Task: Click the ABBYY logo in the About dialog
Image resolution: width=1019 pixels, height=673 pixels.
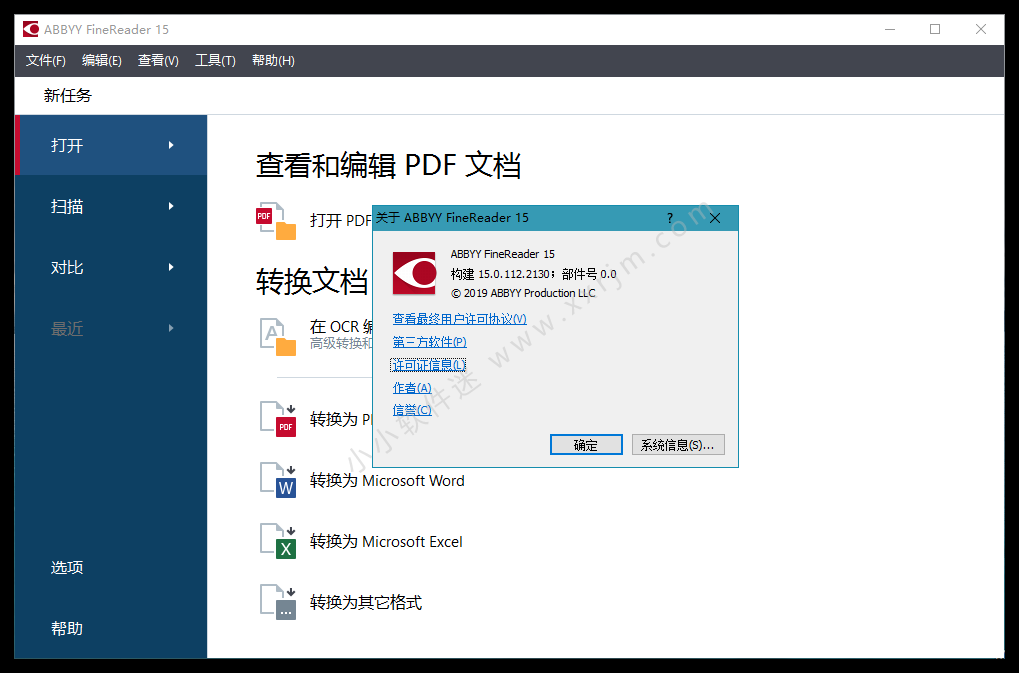Action: point(414,273)
